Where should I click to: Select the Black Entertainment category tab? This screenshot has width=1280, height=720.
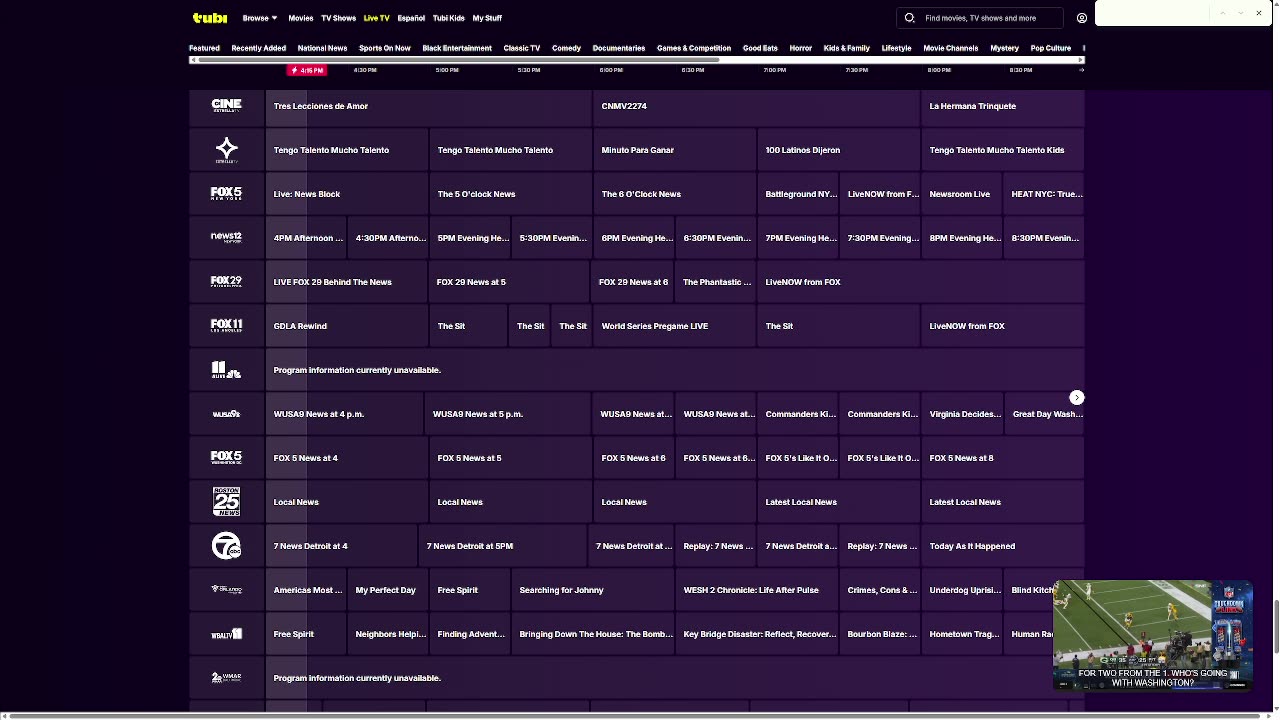pyautogui.click(x=457, y=48)
